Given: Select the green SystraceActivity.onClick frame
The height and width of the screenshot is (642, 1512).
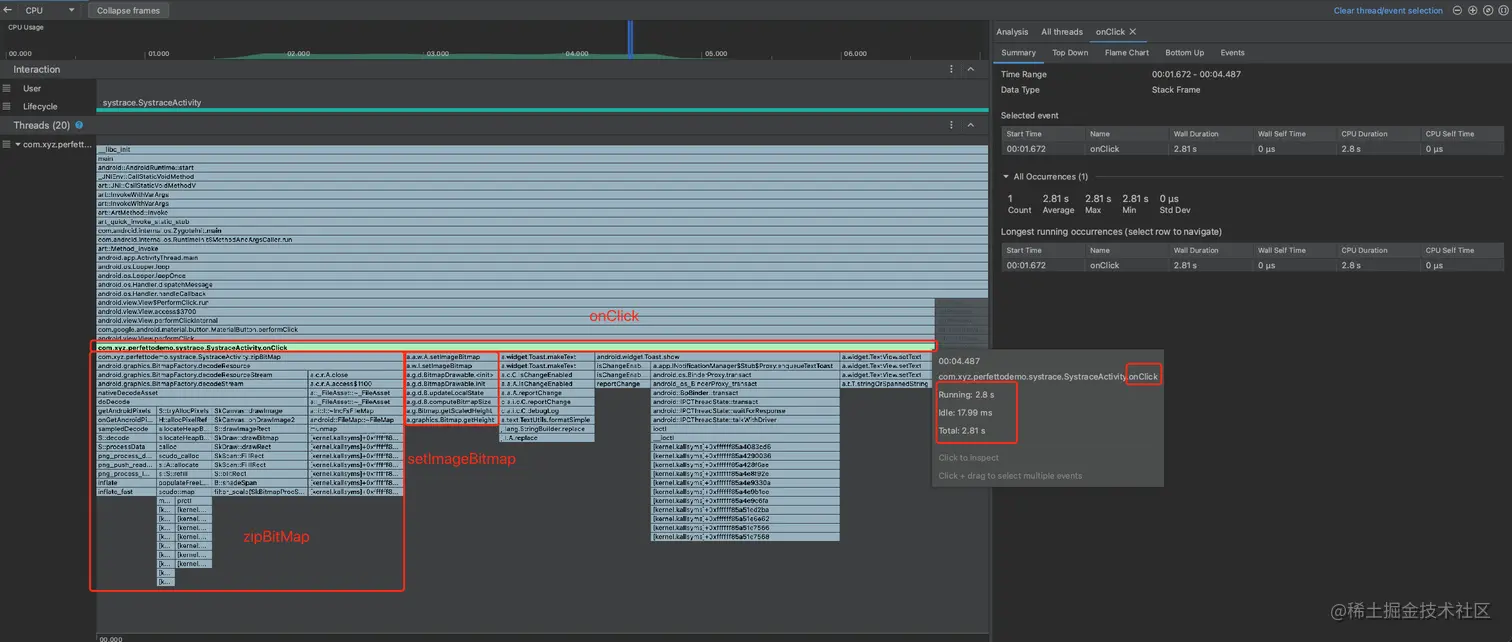Looking at the screenshot, I should pyautogui.click(x=516, y=347).
